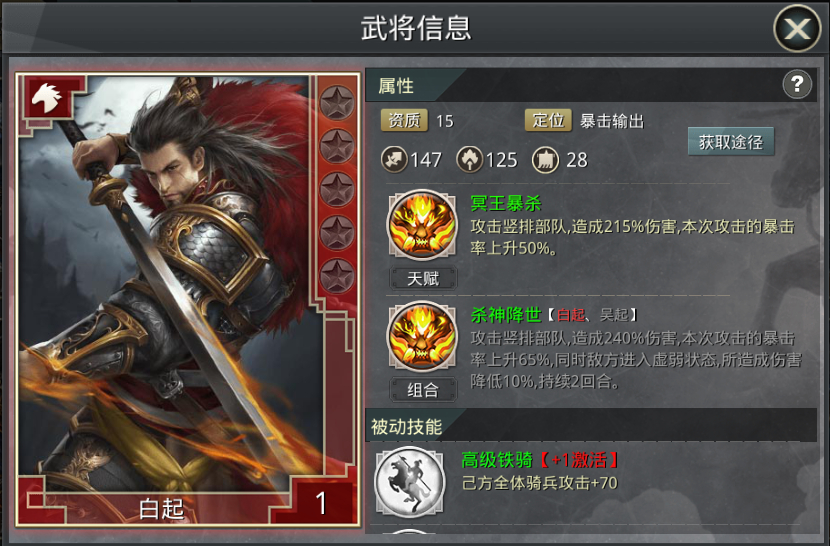The height and width of the screenshot is (546, 830).
Task: Click the third star on the card
Action: 337,189
